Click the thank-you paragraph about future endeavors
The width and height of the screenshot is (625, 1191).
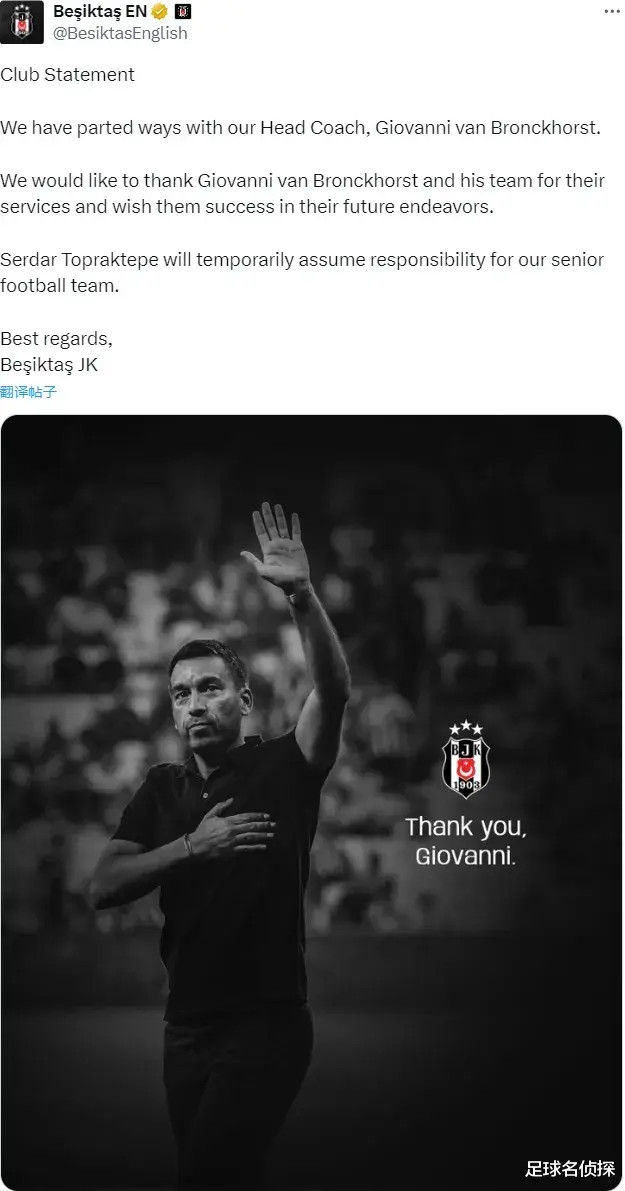302,194
